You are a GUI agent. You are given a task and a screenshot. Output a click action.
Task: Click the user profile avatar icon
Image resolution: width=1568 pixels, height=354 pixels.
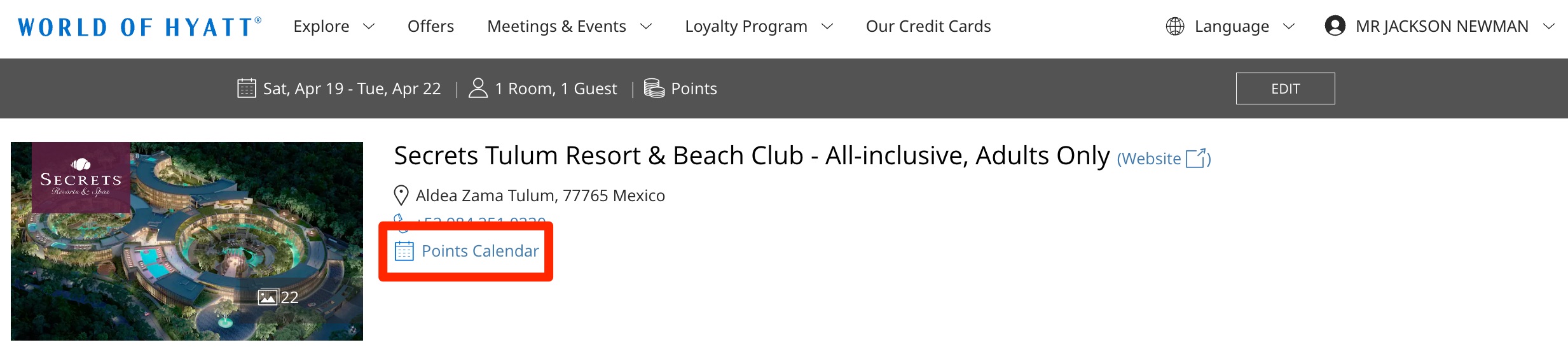click(x=1335, y=26)
